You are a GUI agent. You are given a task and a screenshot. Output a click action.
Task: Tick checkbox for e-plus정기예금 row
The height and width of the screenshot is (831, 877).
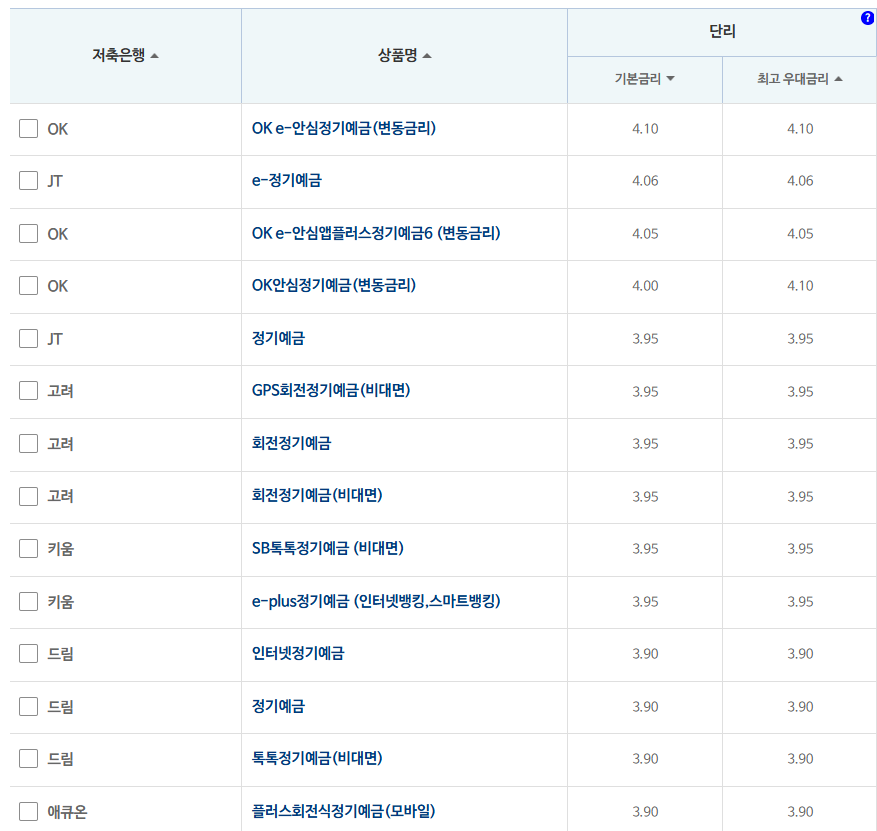point(29,602)
